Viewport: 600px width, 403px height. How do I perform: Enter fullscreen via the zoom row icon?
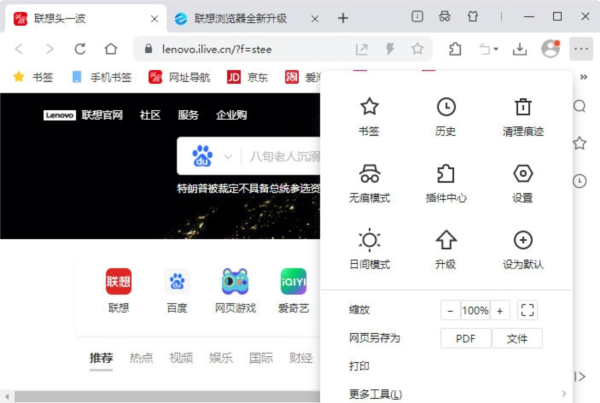(x=527, y=310)
